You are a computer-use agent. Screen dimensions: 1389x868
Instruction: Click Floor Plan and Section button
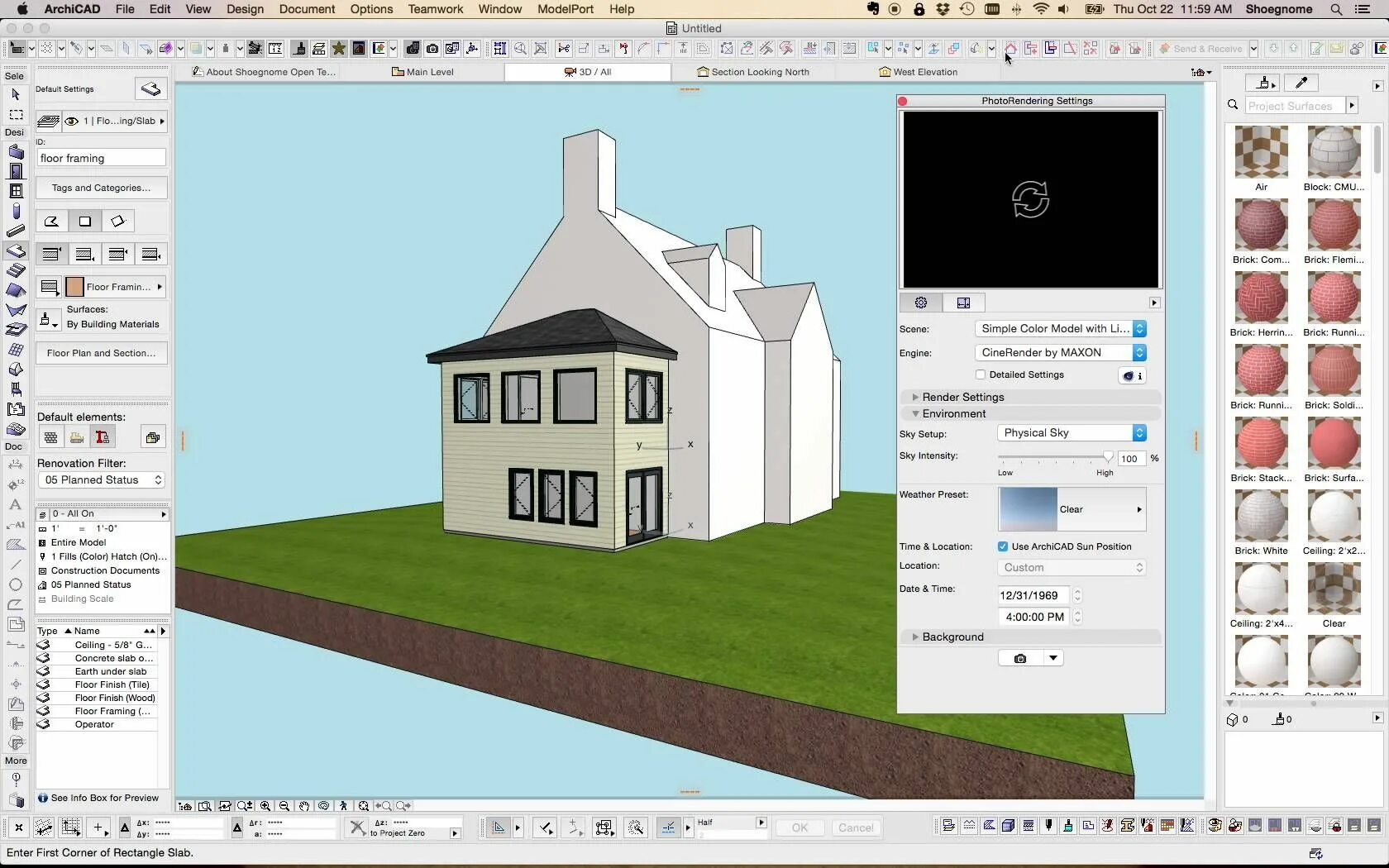coord(102,353)
